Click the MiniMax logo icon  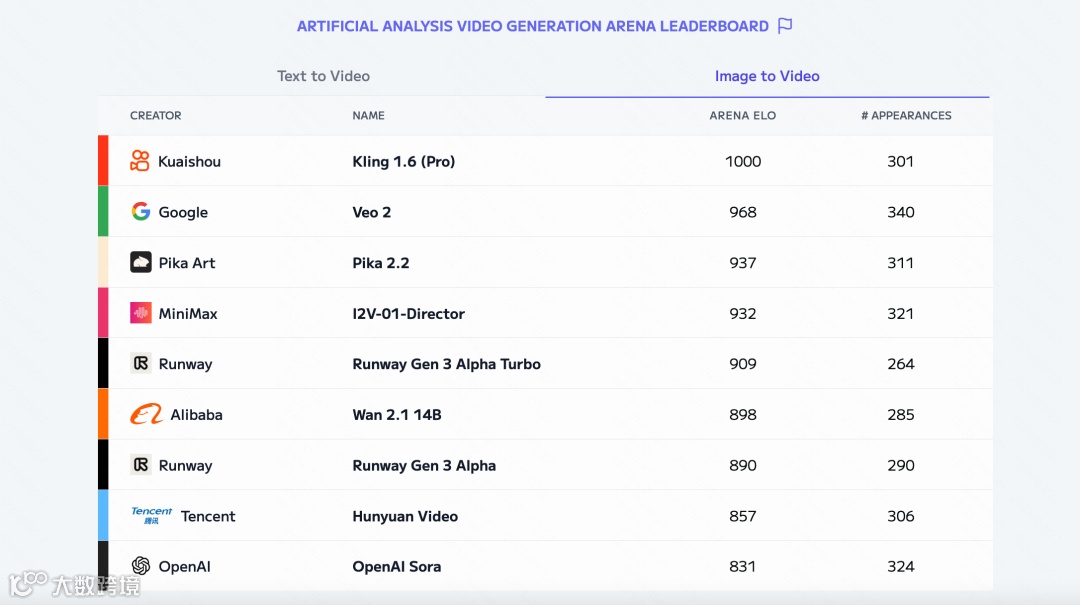tap(141, 313)
